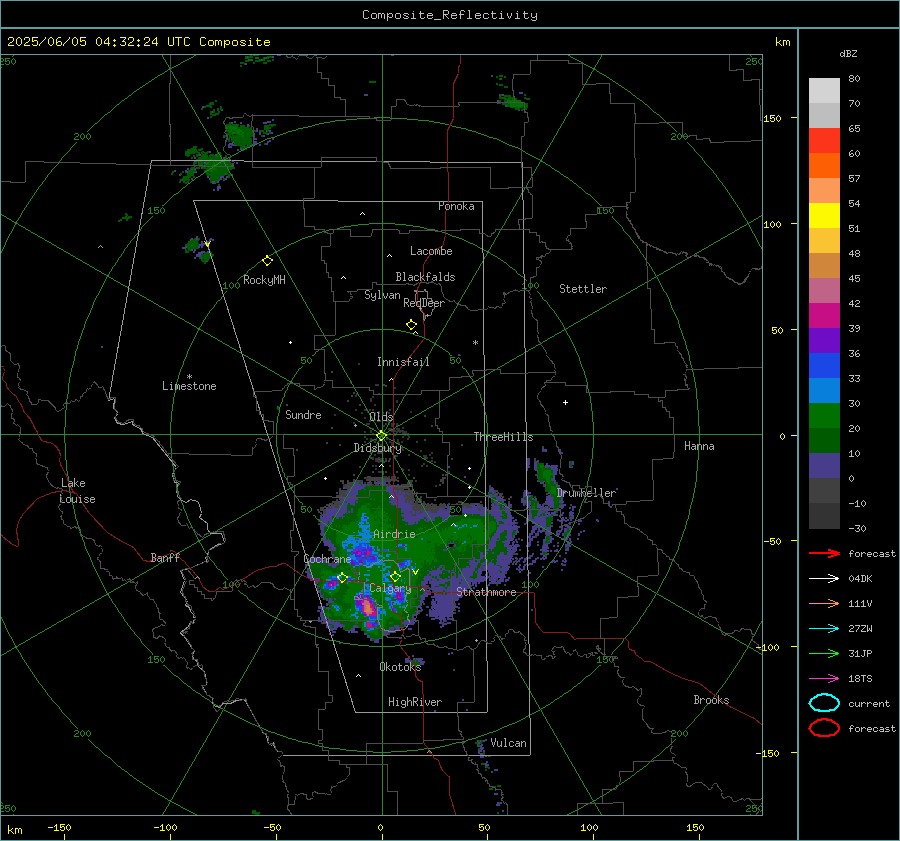
Task: Click the 57 value on the dBZ scale
Action: pyautogui.click(x=854, y=179)
